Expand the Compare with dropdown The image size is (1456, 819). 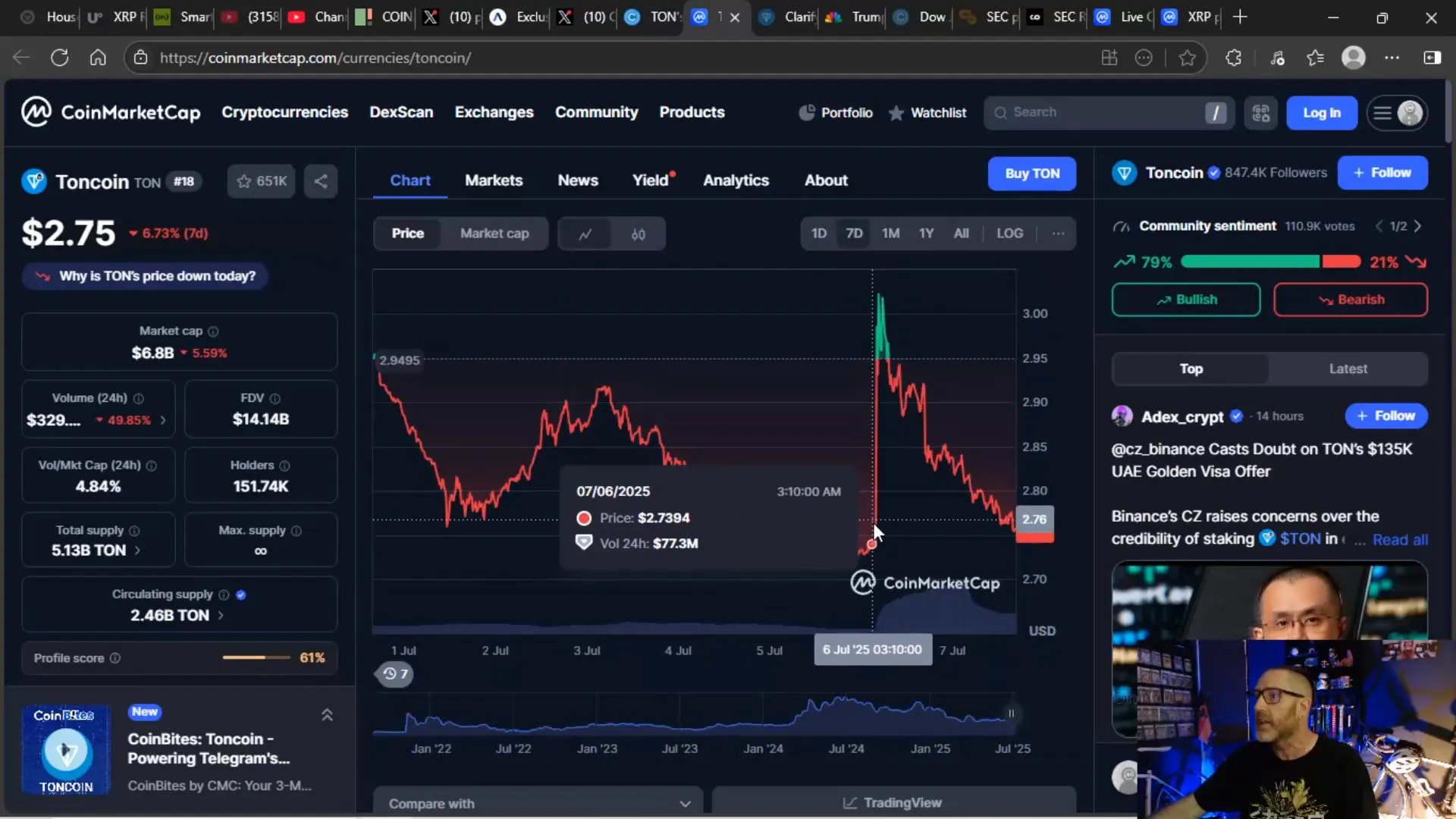538,803
